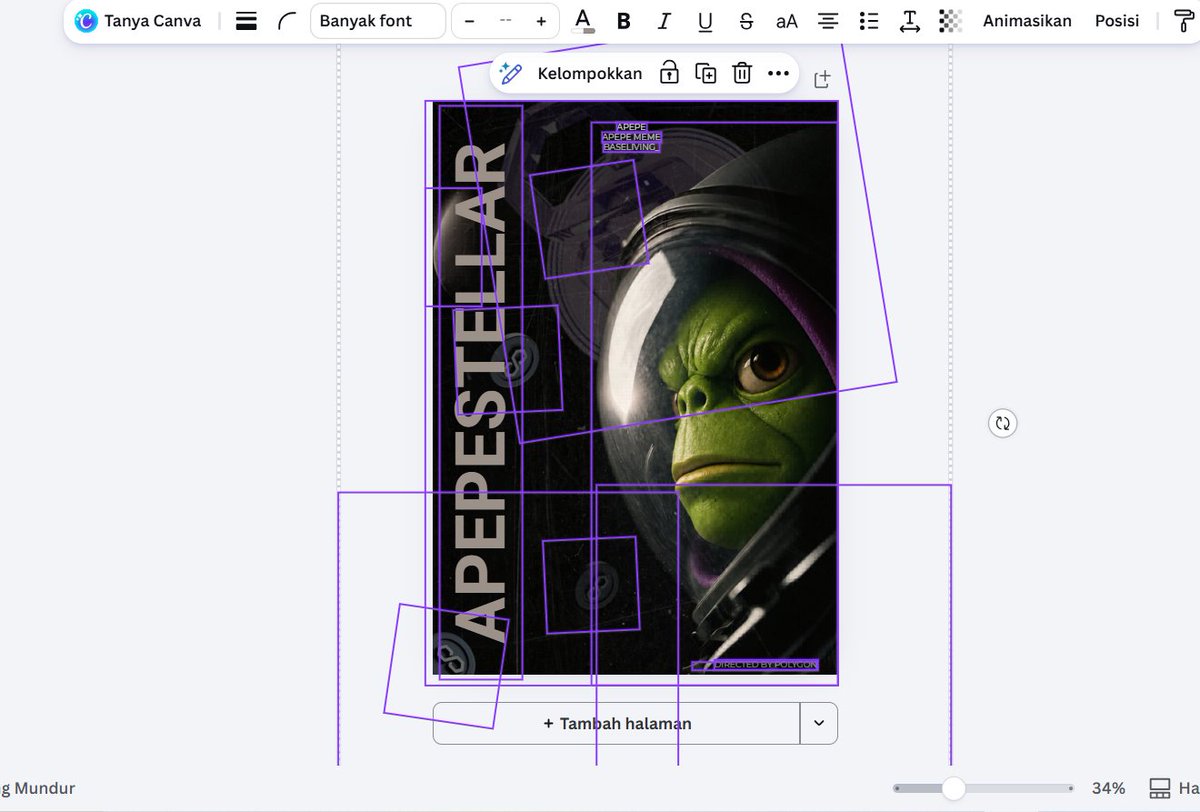Group elements with Kelompokkan
The image size is (1200, 812).
590,73
